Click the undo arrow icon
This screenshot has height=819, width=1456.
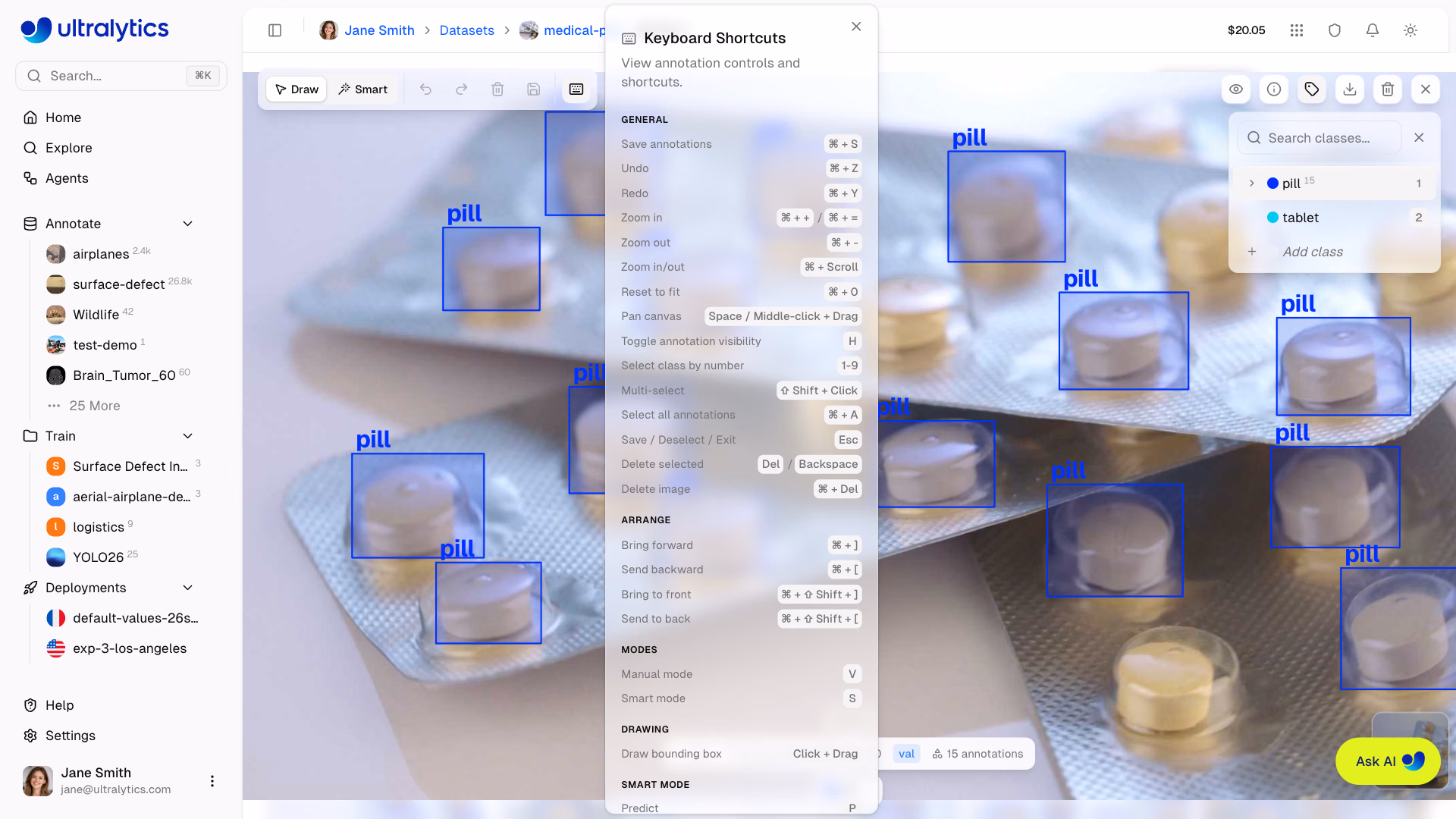click(x=425, y=89)
